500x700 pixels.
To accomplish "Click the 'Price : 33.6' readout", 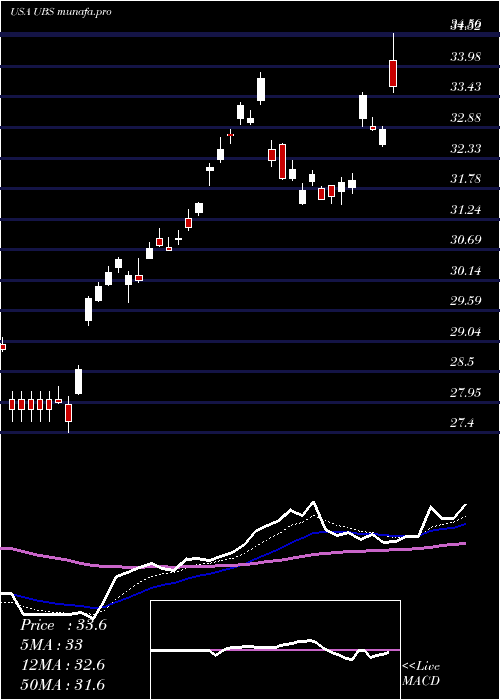I will 63,625.
